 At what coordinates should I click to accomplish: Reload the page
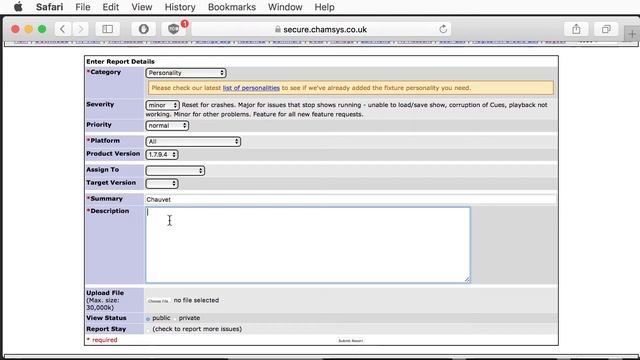tap(443, 29)
